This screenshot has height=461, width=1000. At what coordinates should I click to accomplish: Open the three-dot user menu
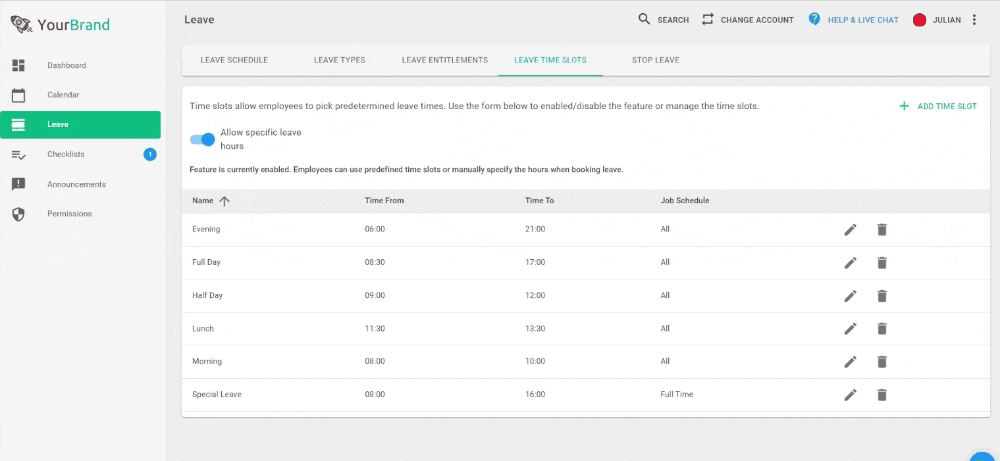point(974,20)
